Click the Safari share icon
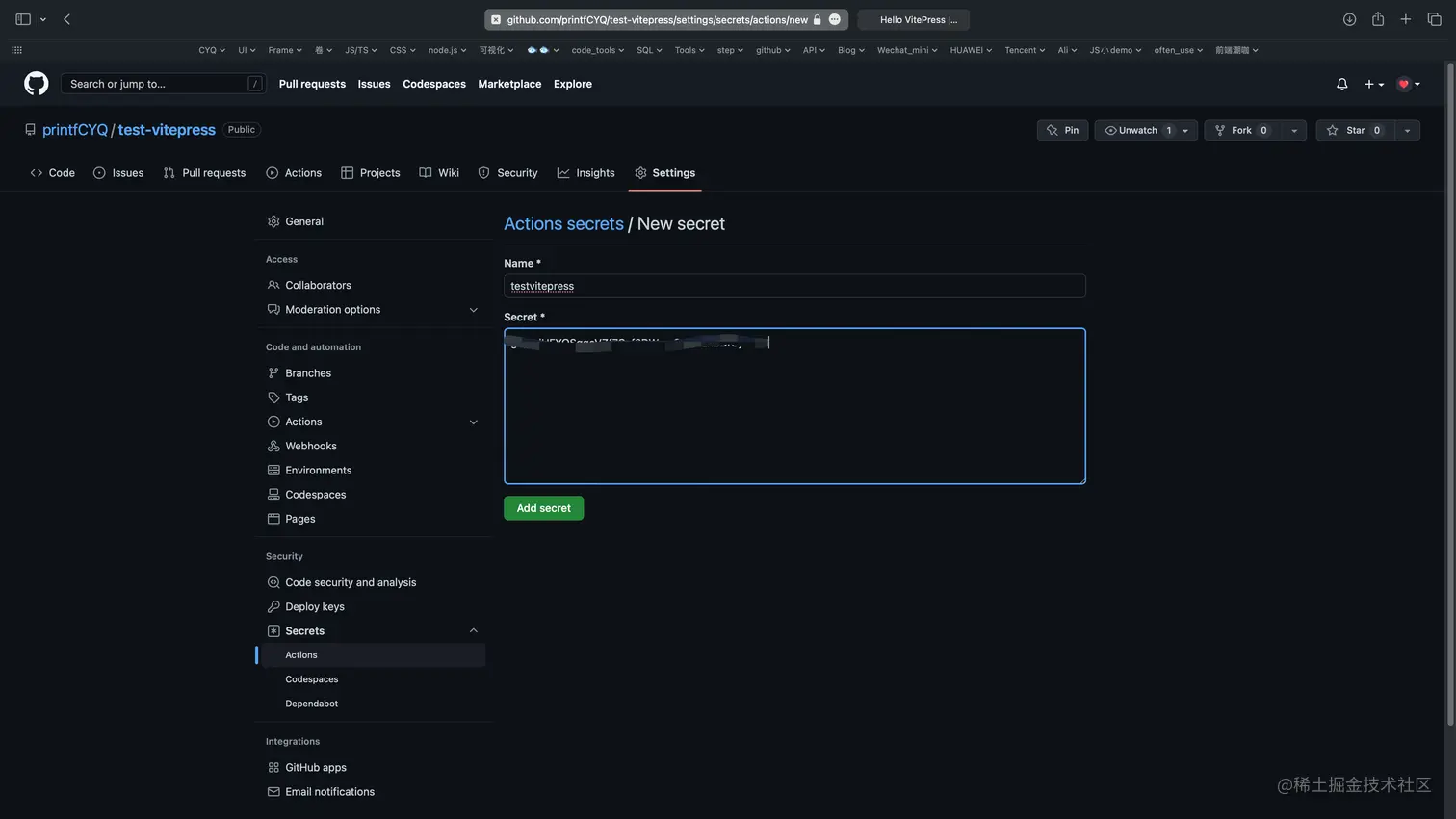1456x819 pixels. pos(1378,19)
